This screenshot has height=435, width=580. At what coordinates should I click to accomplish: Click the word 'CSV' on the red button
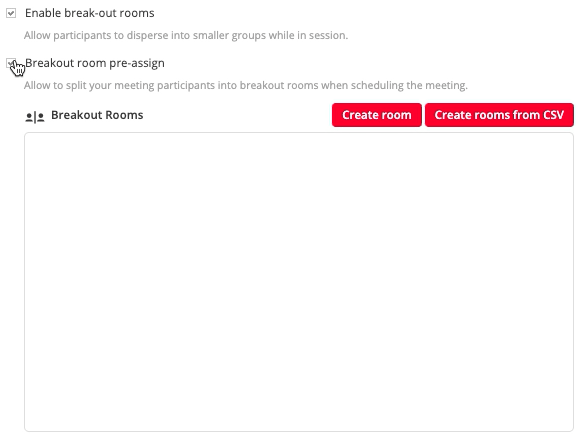point(553,115)
